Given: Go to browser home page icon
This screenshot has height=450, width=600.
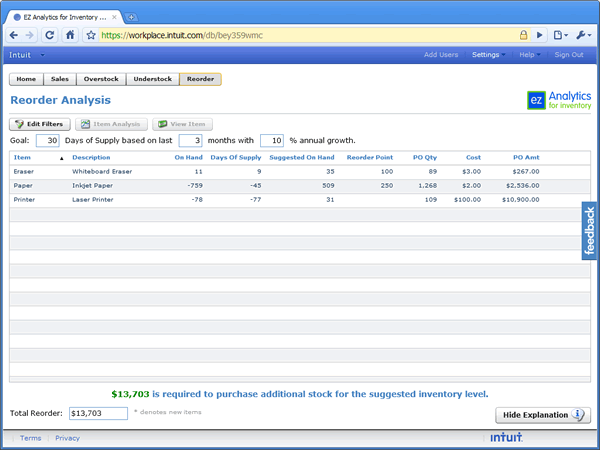Looking at the screenshot, I should [x=70, y=34].
